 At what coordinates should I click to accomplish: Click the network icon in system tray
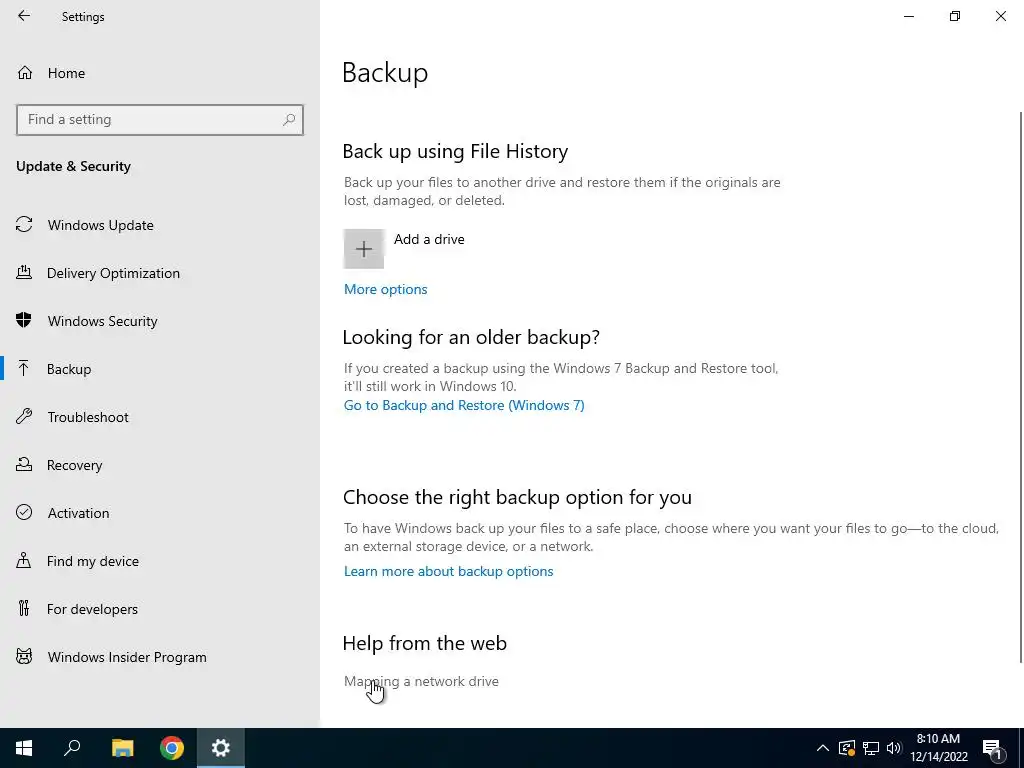coord(871,748)
